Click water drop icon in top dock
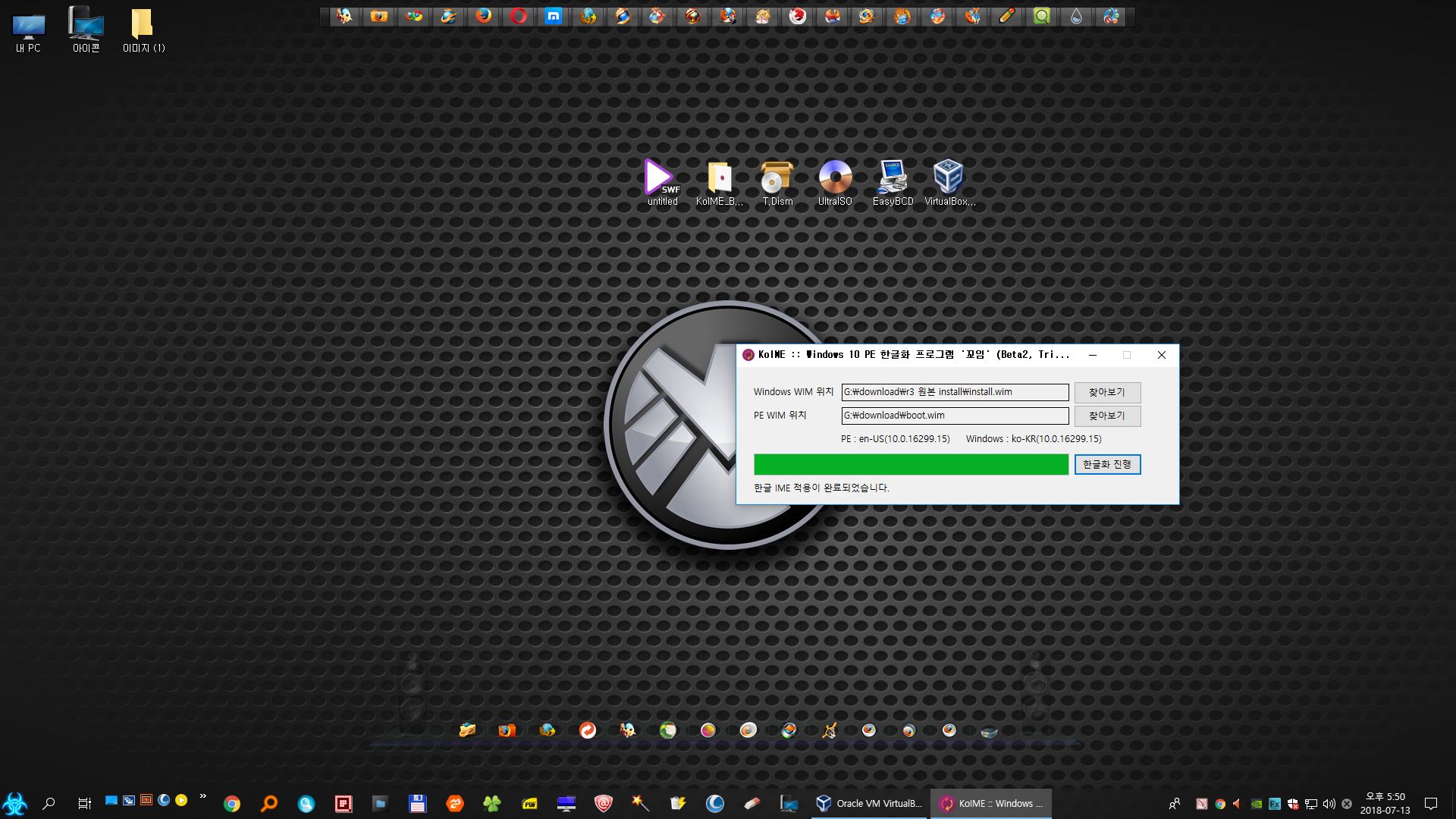The image size is (1456, 819). coord(1077,16)
